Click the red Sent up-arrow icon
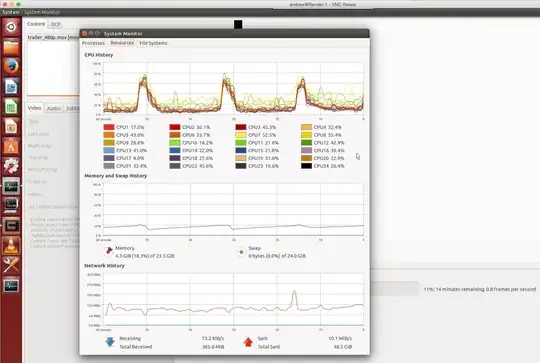 [248, 342]
